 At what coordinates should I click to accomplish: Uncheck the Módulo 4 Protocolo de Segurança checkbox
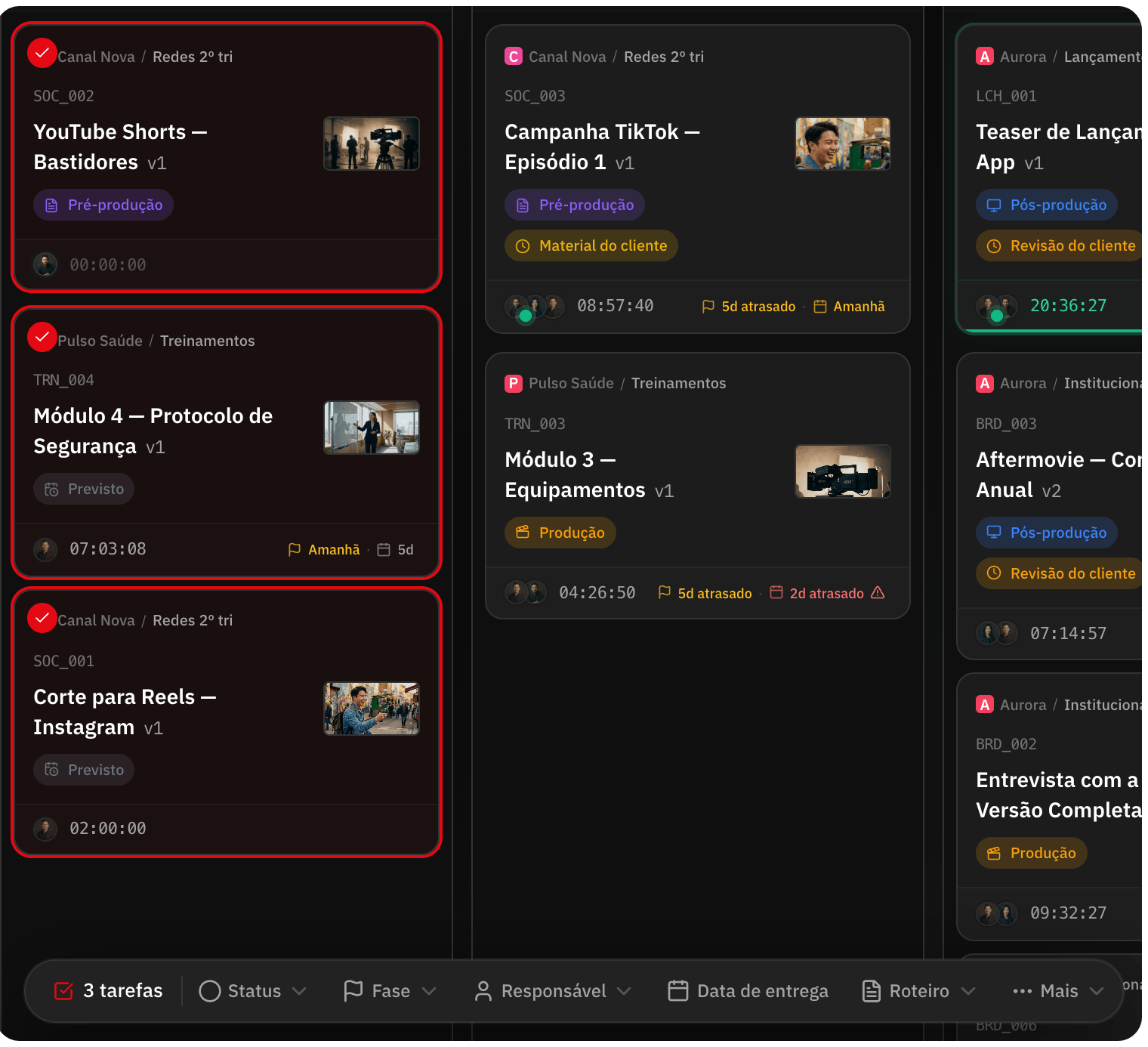tap(42, 337)
